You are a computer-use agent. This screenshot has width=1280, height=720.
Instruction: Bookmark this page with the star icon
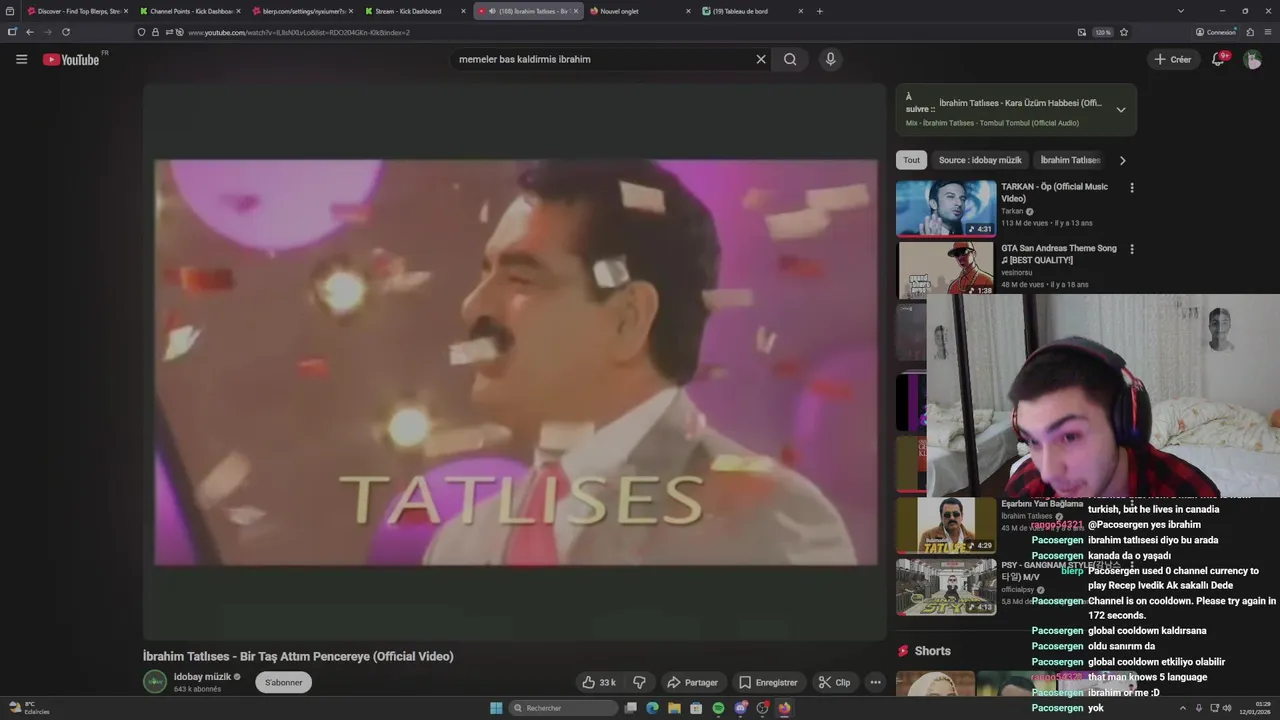[x=1124, y=32]
